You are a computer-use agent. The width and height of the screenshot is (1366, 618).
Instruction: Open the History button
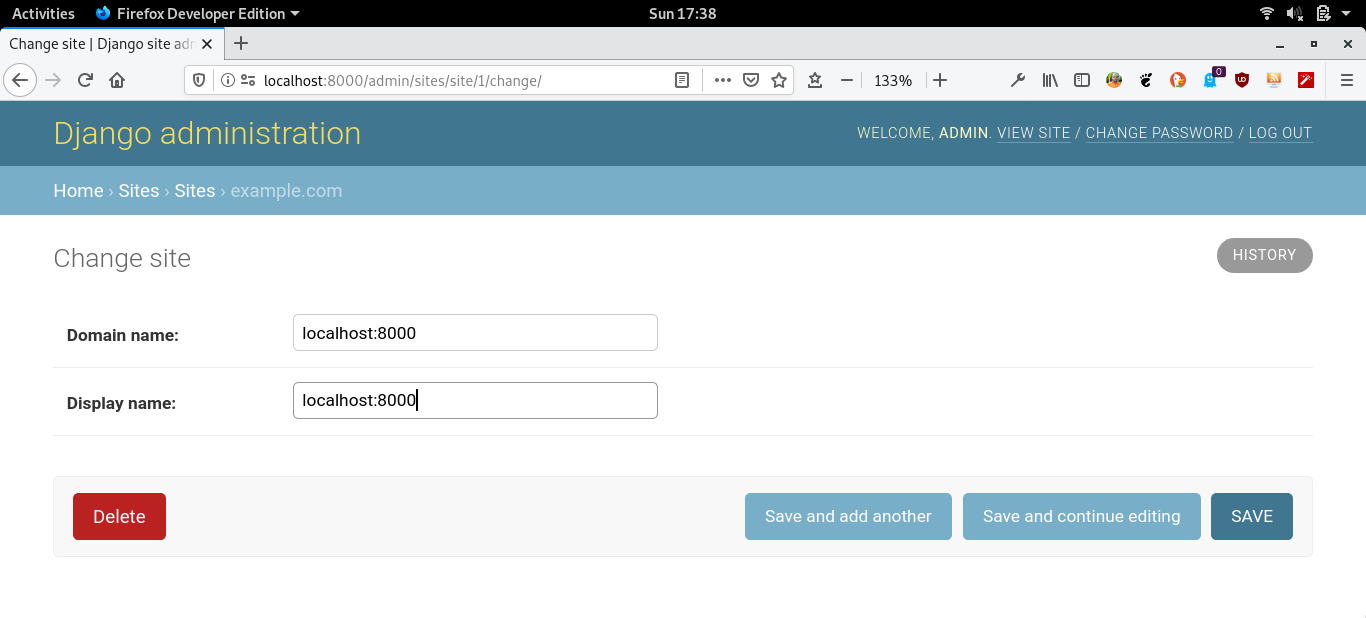pyautogui.click(x=1264, y=255)
